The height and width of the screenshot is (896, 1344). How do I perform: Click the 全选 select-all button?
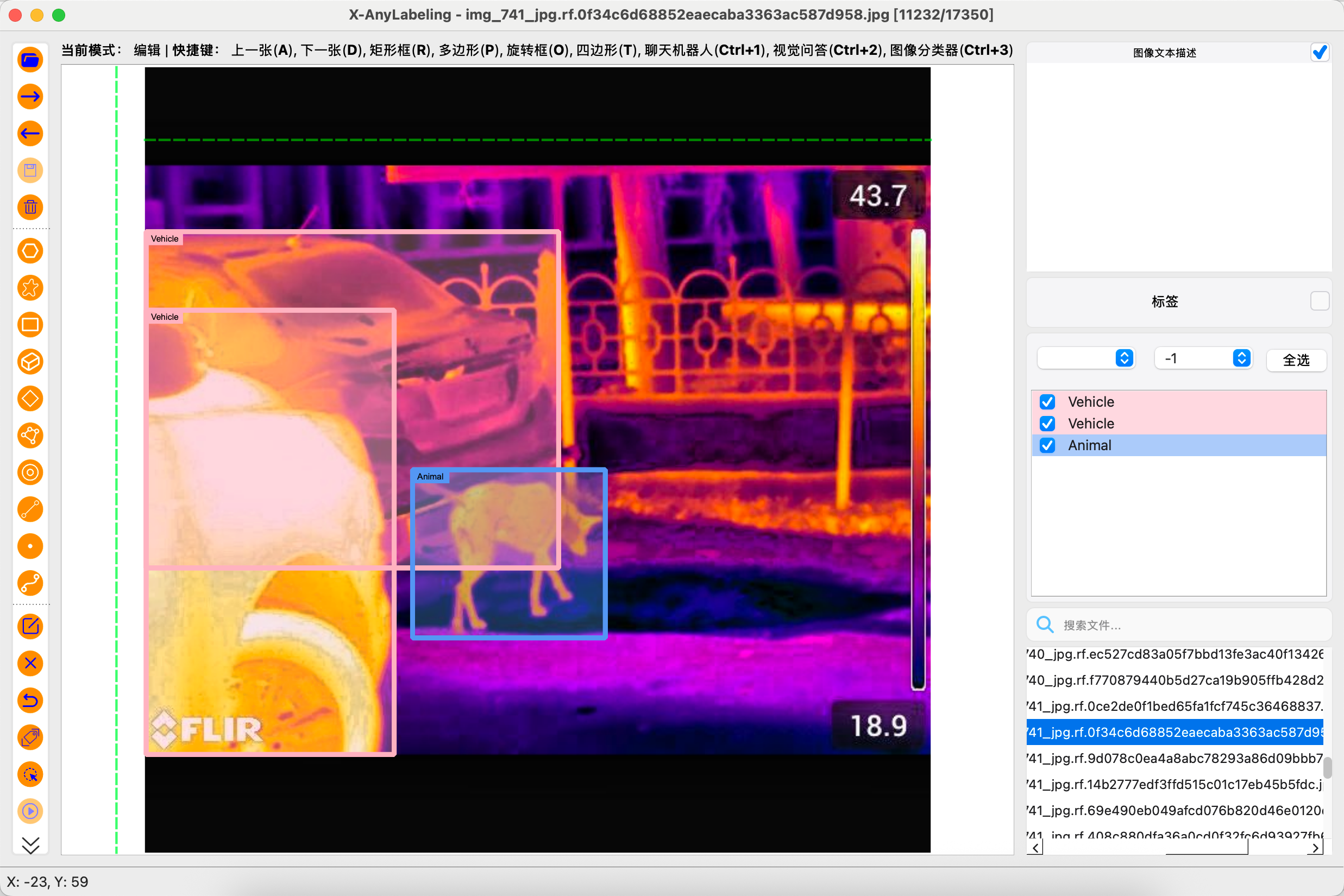coord(1296,360)
